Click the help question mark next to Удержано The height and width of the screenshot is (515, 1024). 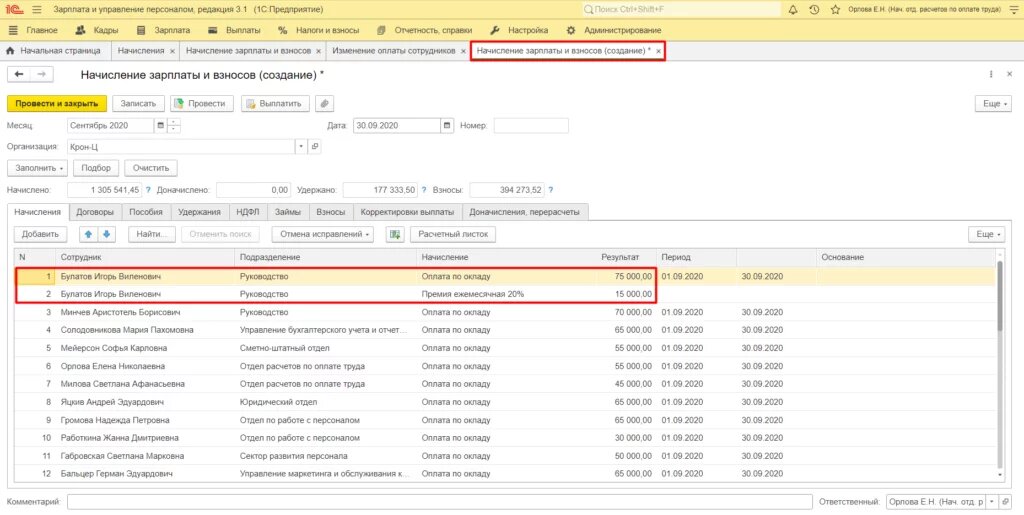coord(424,190)
